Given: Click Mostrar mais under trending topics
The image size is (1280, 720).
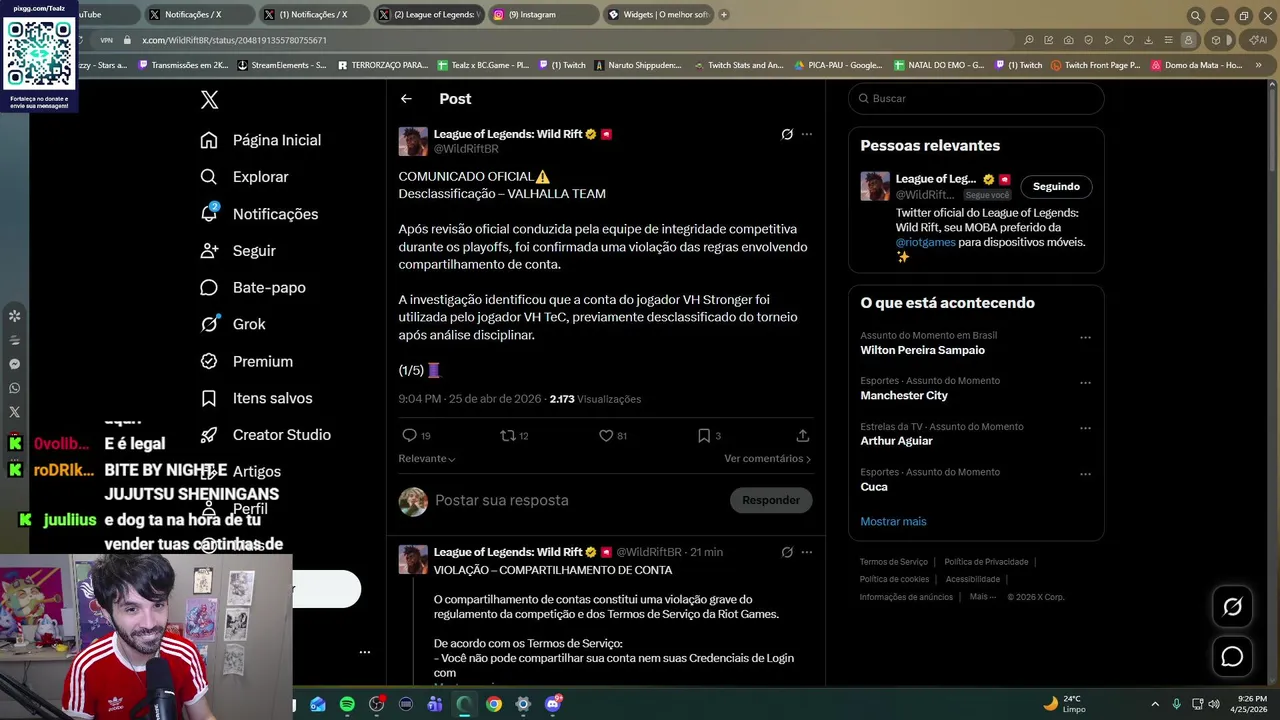Looking at the screenshot, I should (893, 522).
